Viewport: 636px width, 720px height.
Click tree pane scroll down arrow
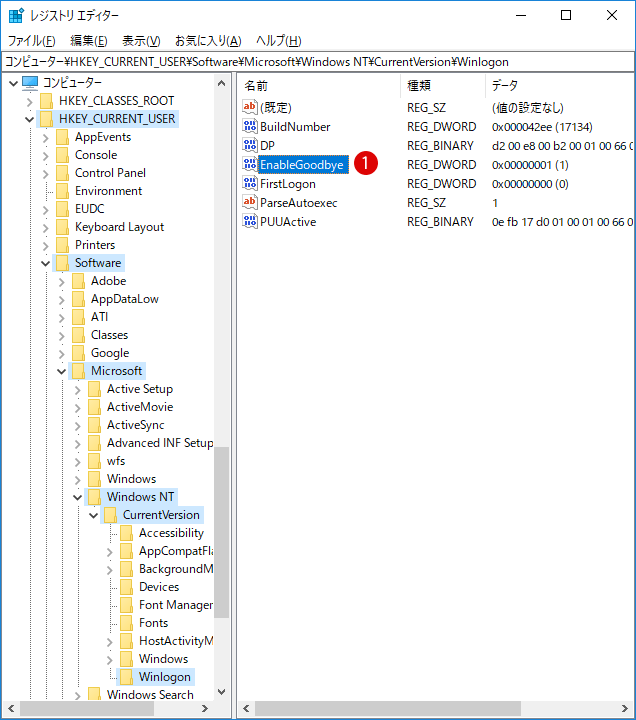point(221,692)
